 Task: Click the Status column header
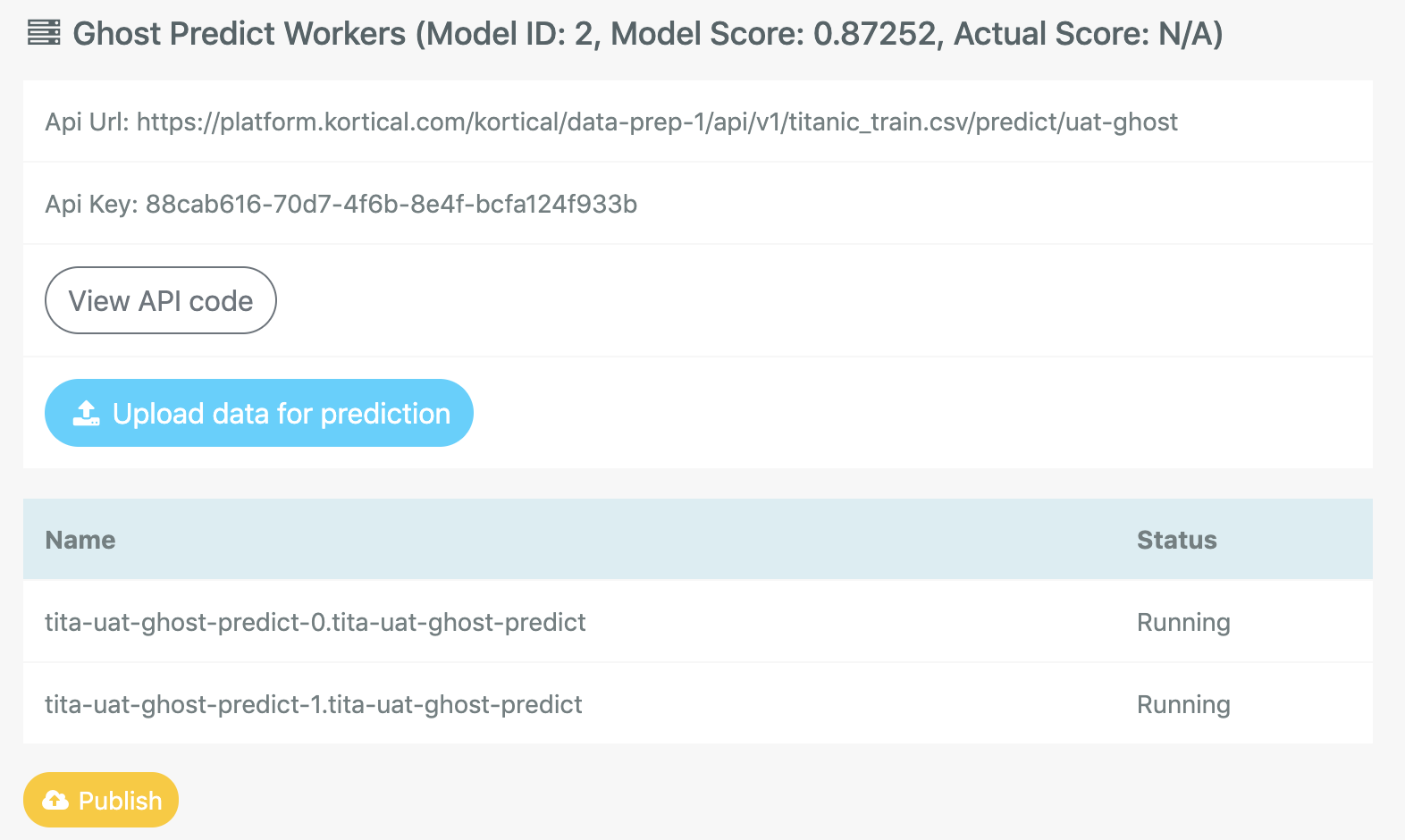[1176, 540]
